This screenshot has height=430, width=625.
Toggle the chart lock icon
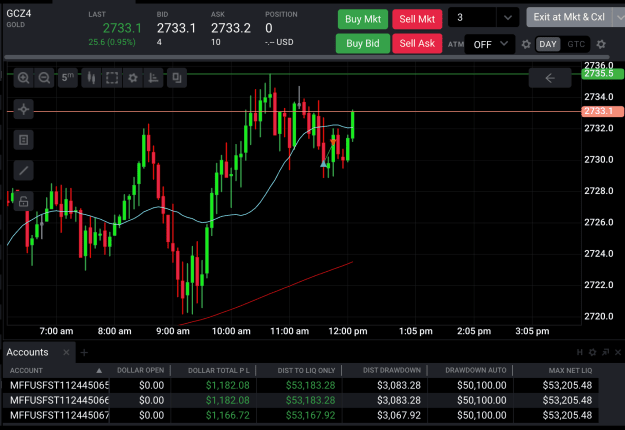point(24,201)
